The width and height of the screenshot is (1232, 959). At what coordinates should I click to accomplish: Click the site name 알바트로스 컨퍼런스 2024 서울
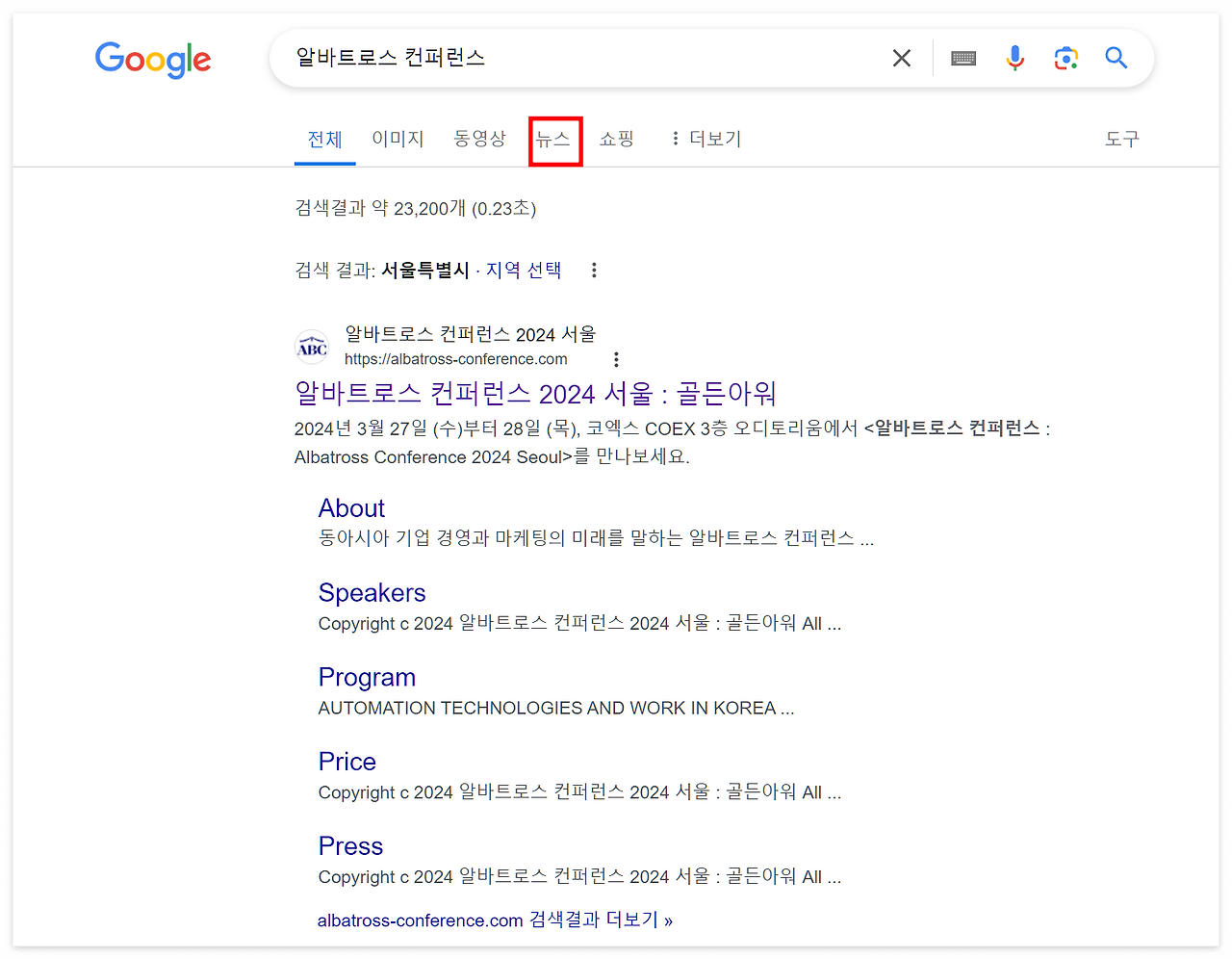click(471, 334)
